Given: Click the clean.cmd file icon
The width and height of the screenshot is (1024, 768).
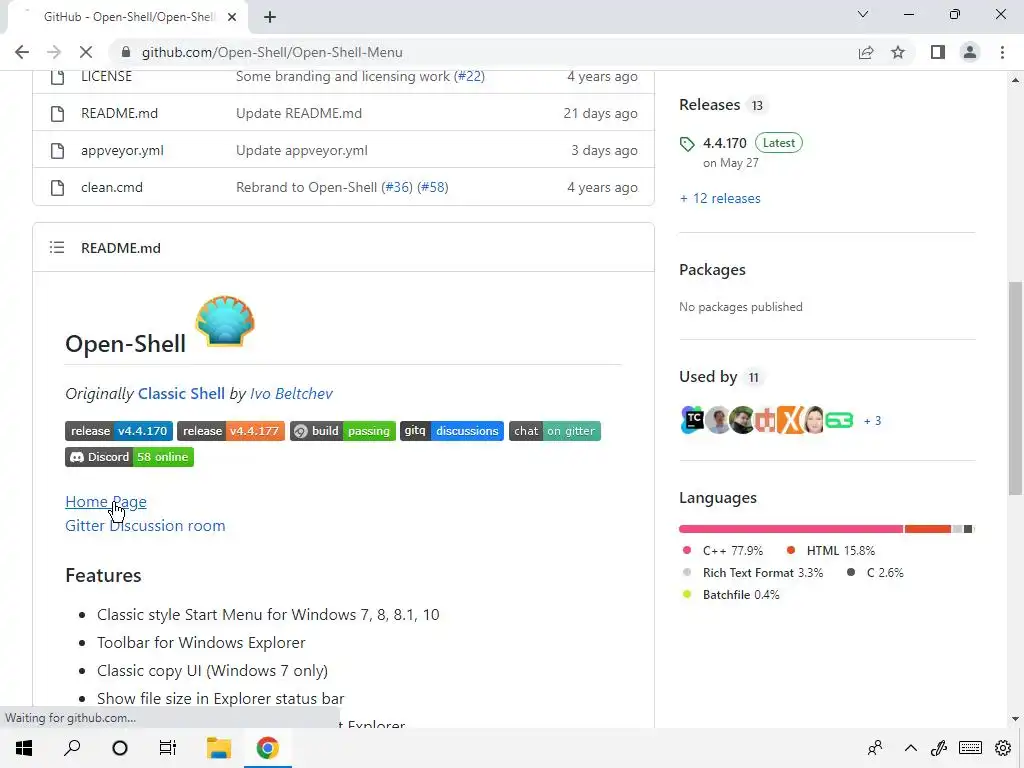Looking at the screenshot, I should point(57,188).
